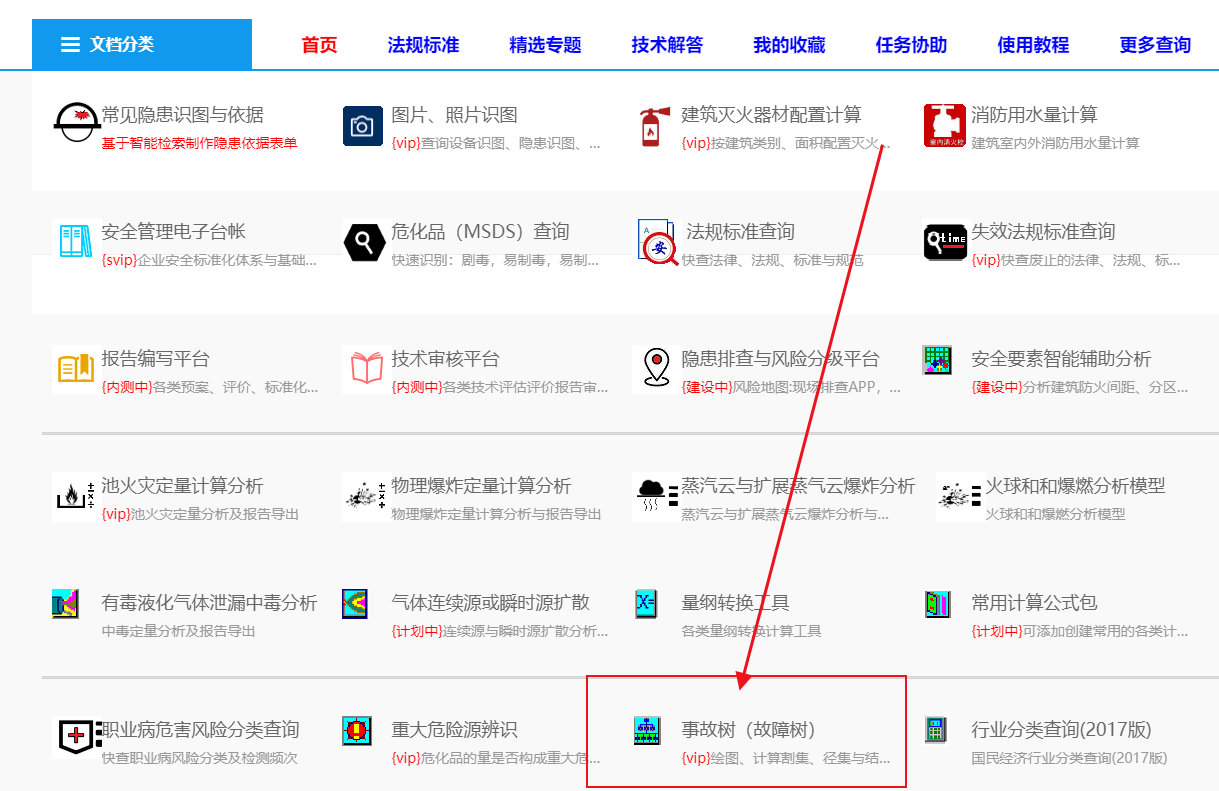Open the 法规标准 menu
The width and height of the screenshot is (1219, 791).
(x=423, y=45)
